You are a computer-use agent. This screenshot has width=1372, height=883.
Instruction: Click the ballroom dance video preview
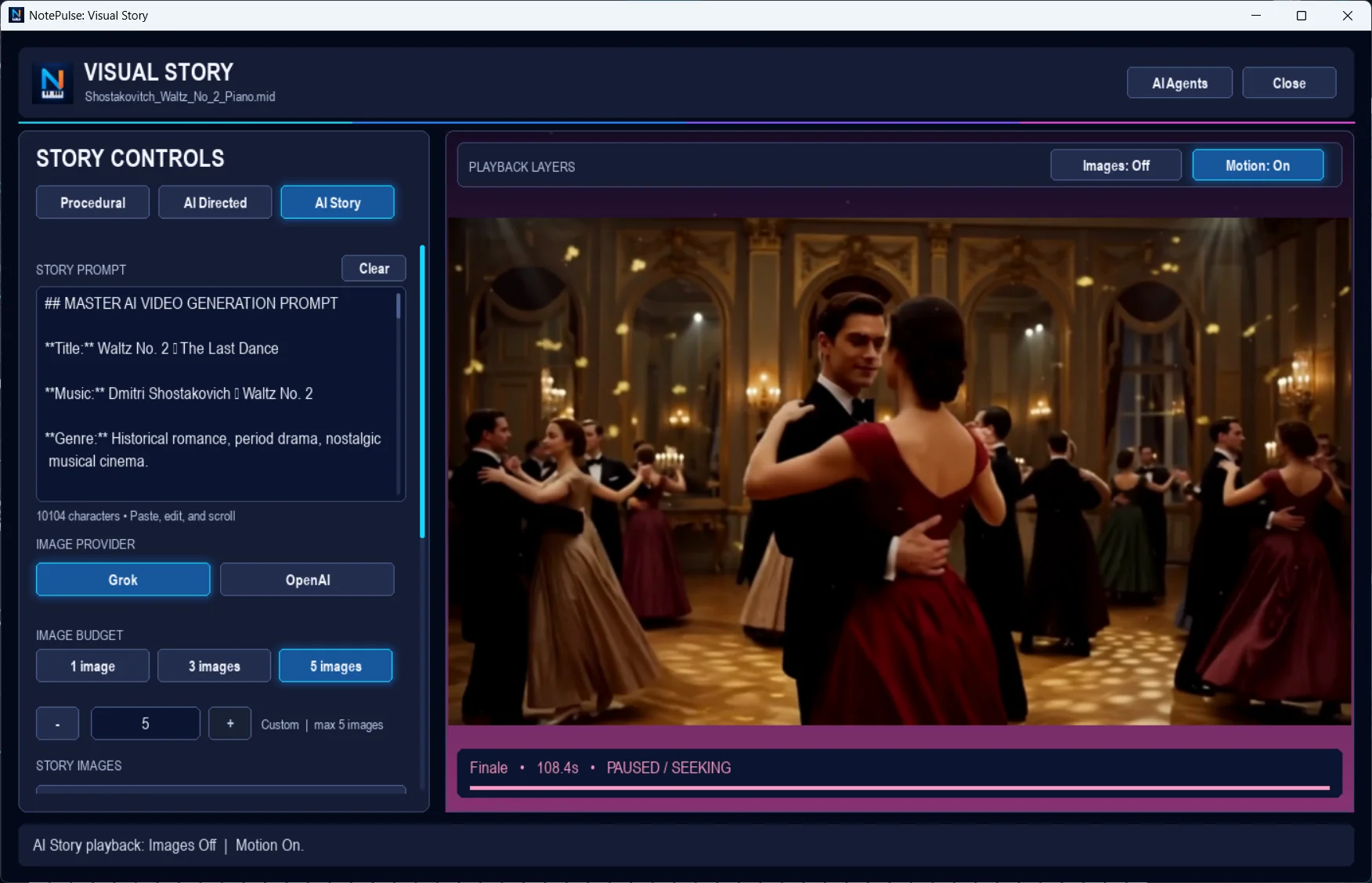pyautogui.click(x=899, y=471)
